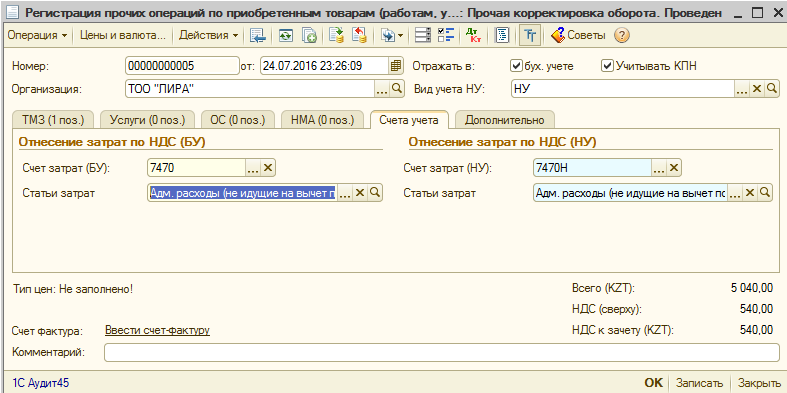Click the Организация field with ТОО ЛИРА
The height and width of the screenshot is (393, 787).
[250, 89]
